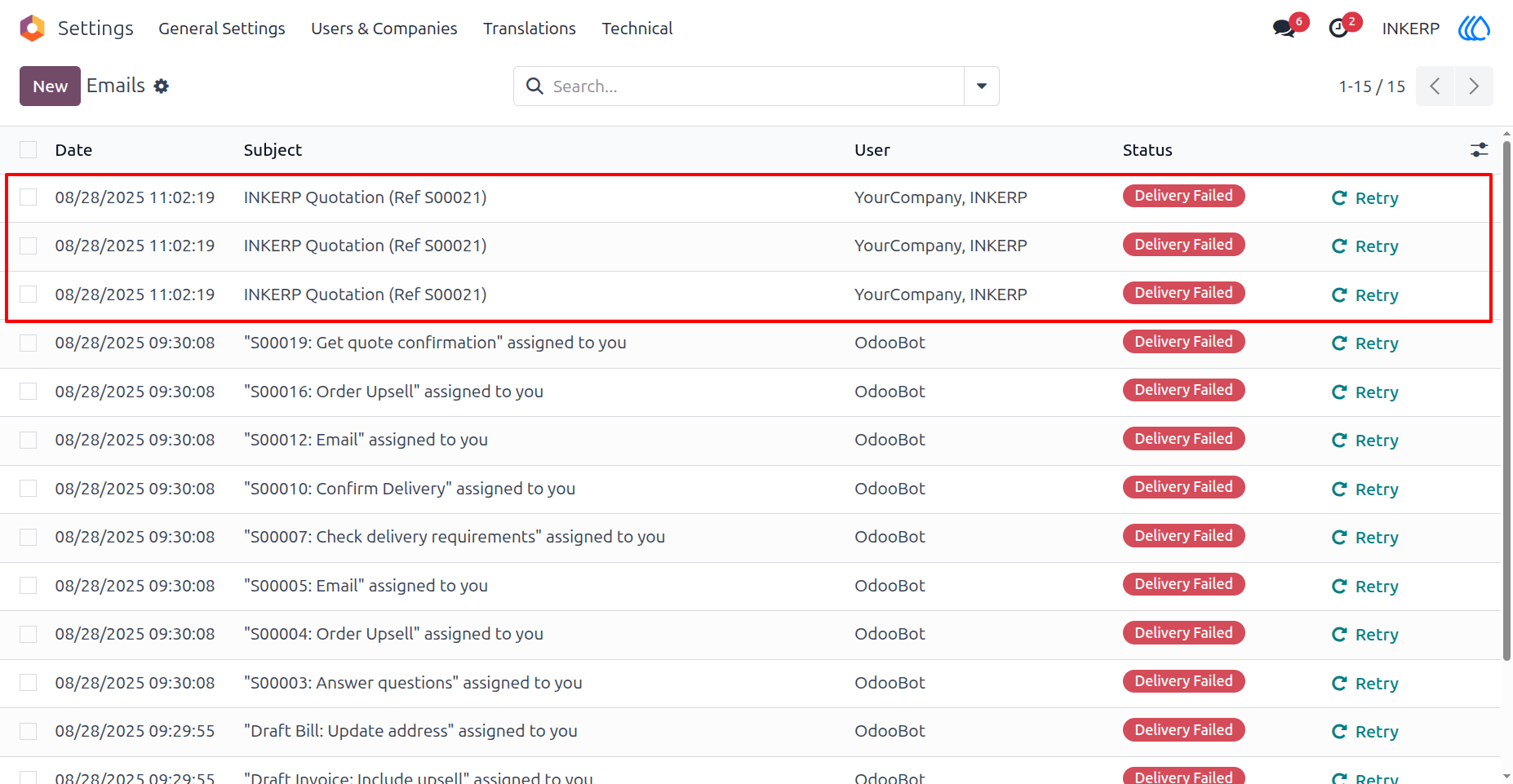This screenshot has width=1513, height=784.
Task: Retry the S00019 Get quote confirmation email
Action: coord(1364,343)
